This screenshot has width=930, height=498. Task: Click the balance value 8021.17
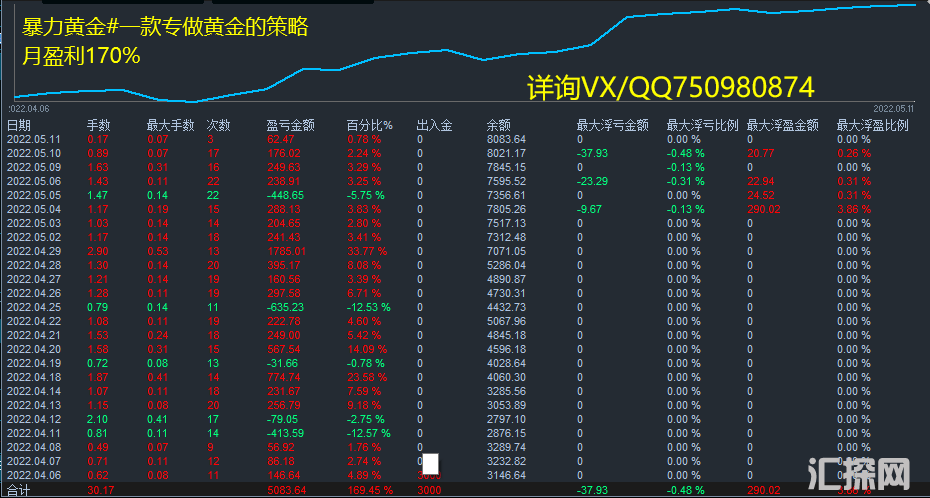506,154
